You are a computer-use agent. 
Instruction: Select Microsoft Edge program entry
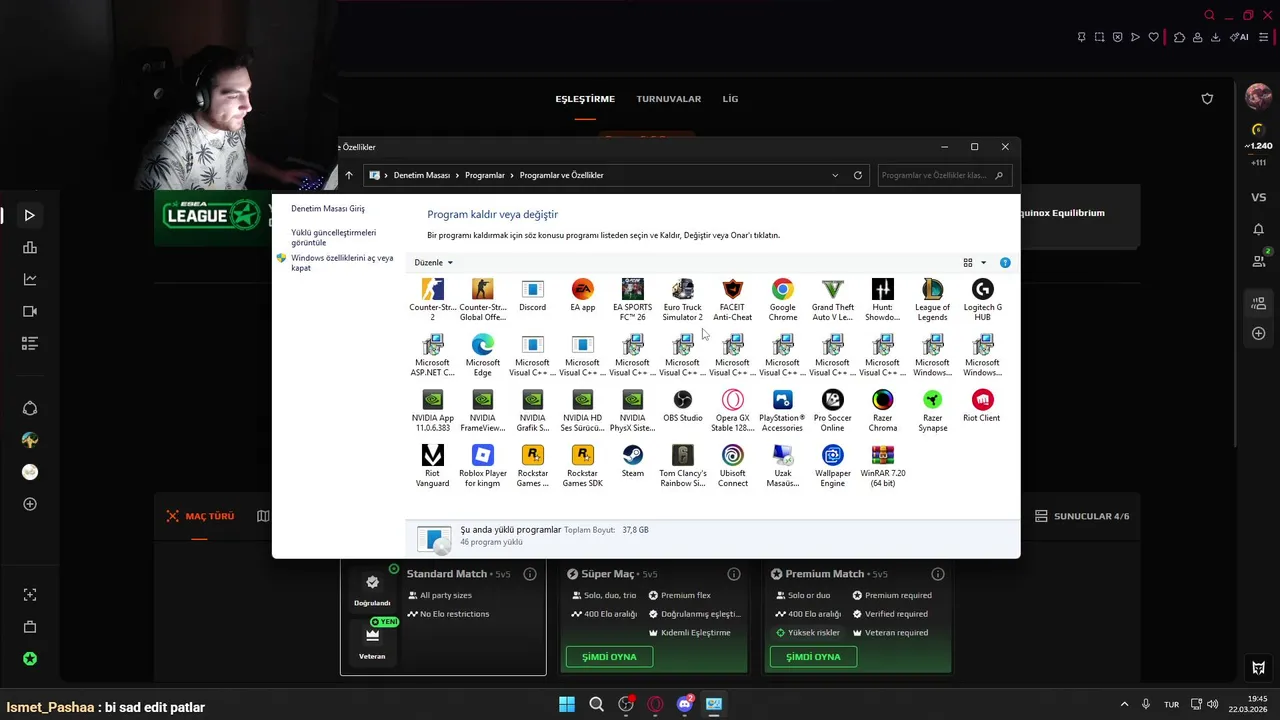click(482, 355)
